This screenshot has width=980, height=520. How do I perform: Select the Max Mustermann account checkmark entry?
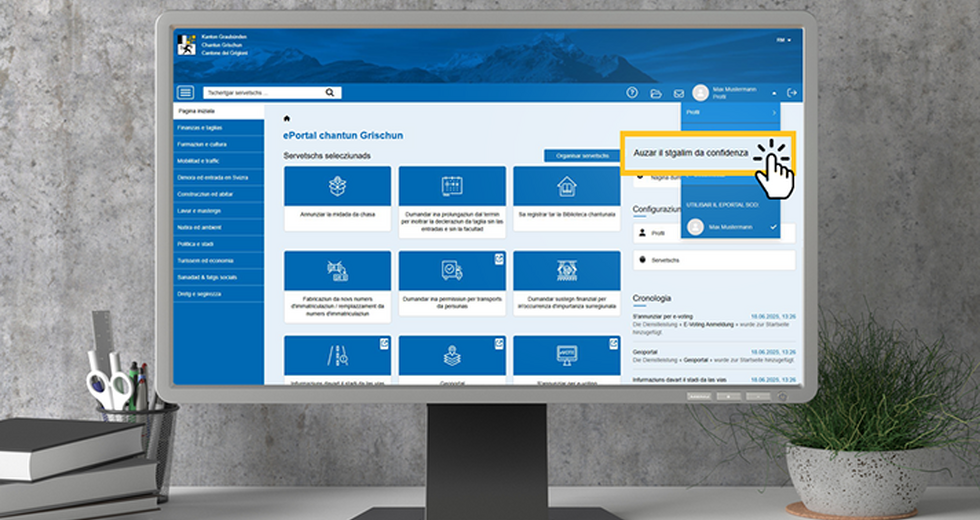point(731,227)
